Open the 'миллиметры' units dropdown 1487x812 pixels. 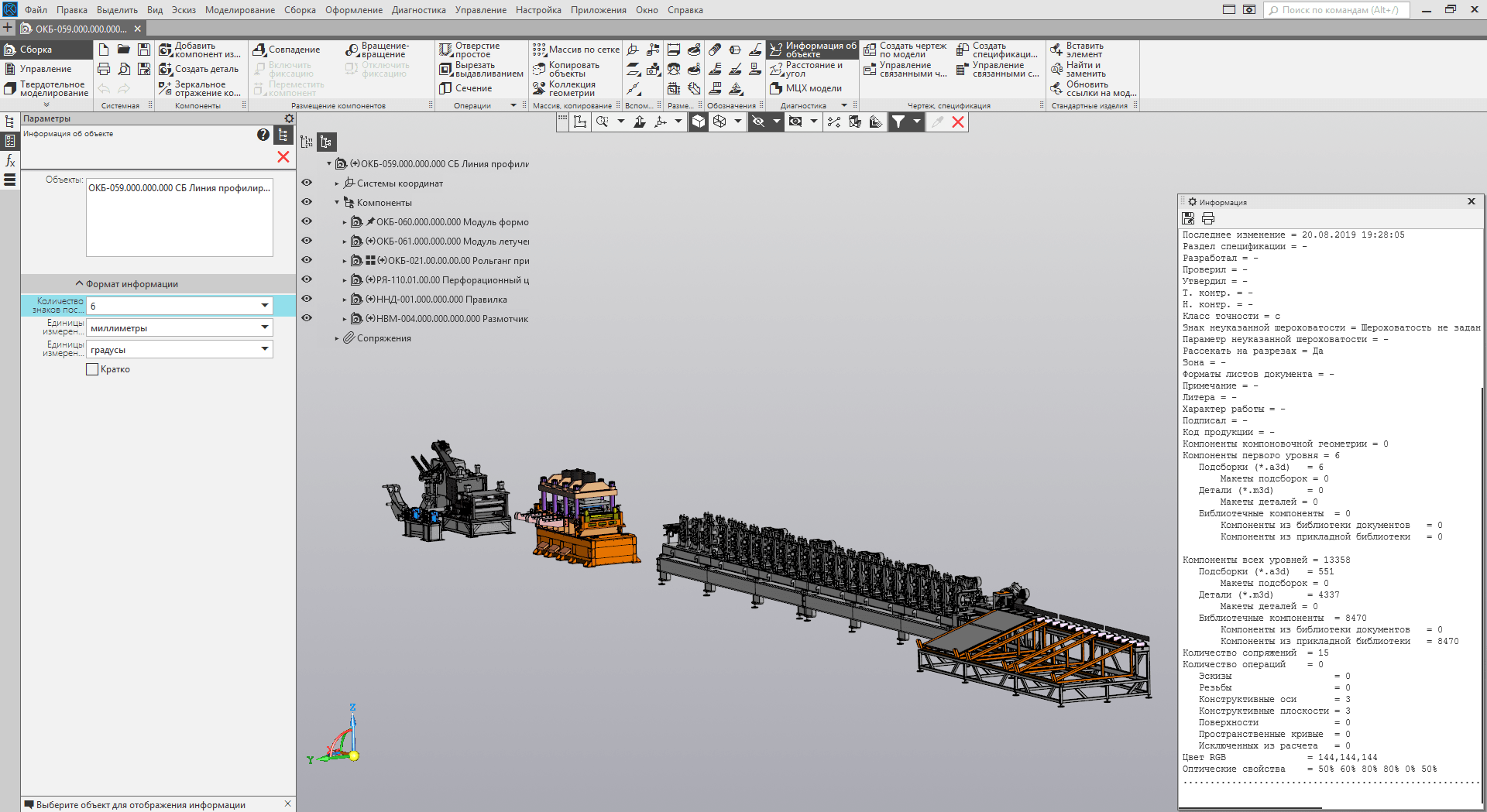(265, 327)
